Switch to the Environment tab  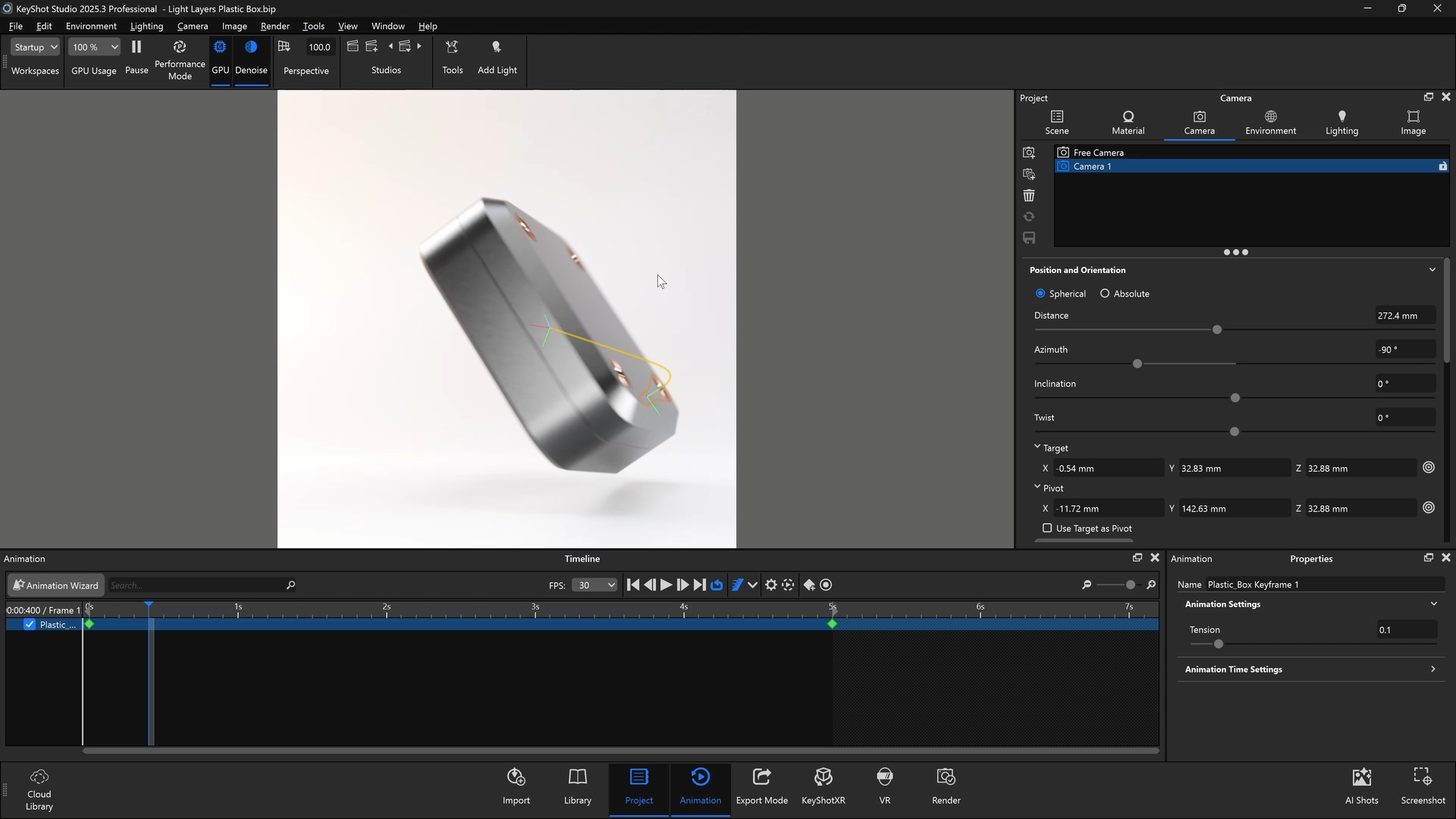point(1270,121)
